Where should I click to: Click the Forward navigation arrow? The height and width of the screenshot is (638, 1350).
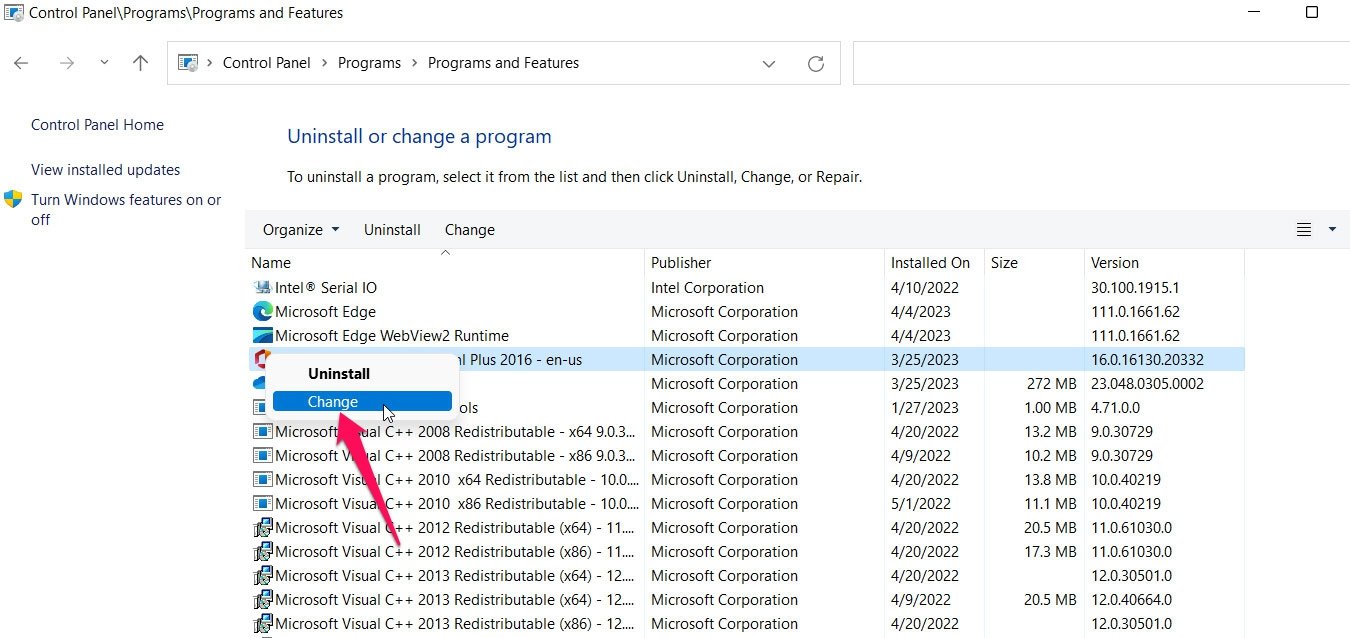click(x=67, y=63)
